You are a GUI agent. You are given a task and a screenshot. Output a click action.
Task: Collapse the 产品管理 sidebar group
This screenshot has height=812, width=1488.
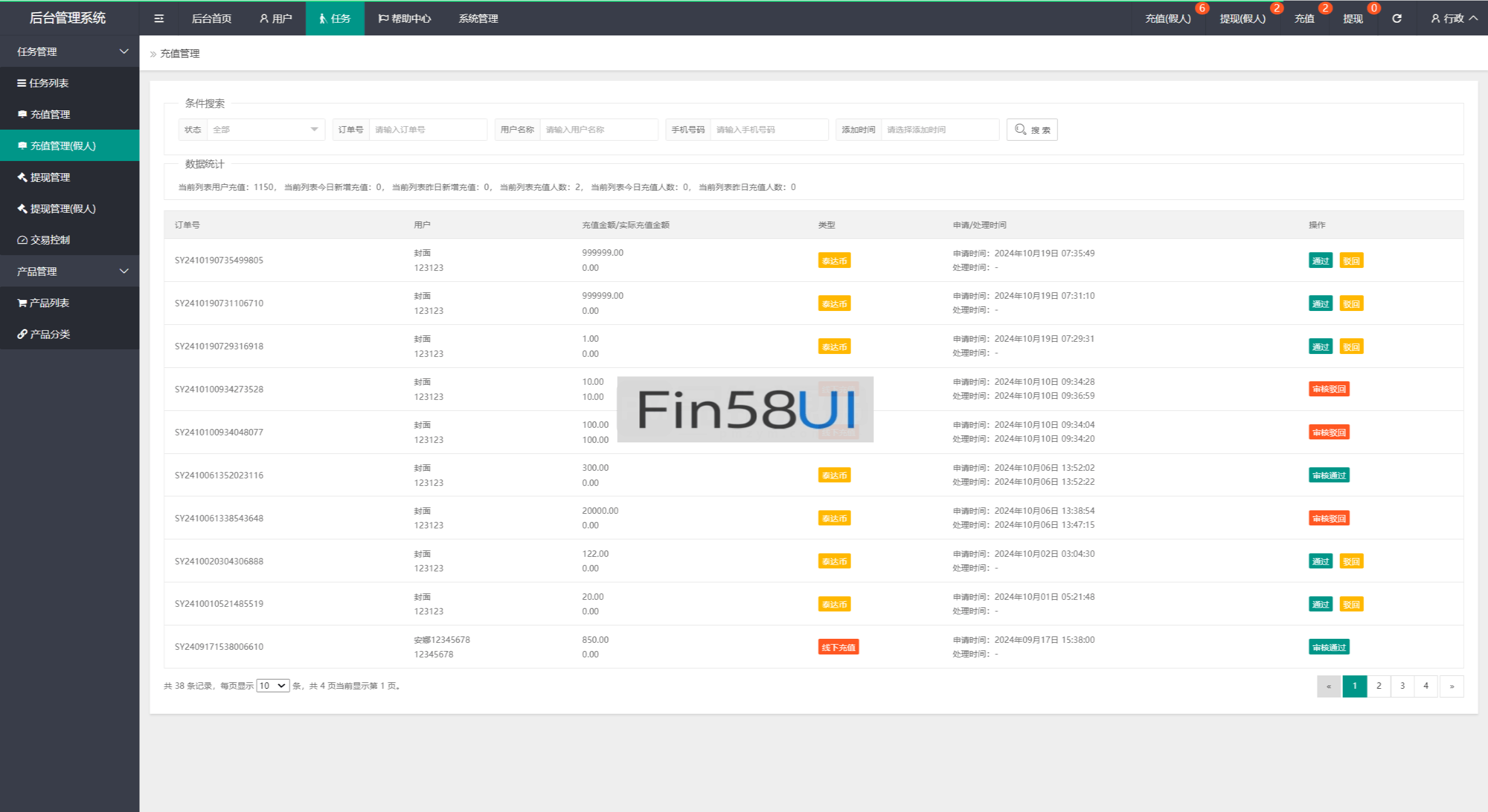pyautogui.click(x=69, y=271)
